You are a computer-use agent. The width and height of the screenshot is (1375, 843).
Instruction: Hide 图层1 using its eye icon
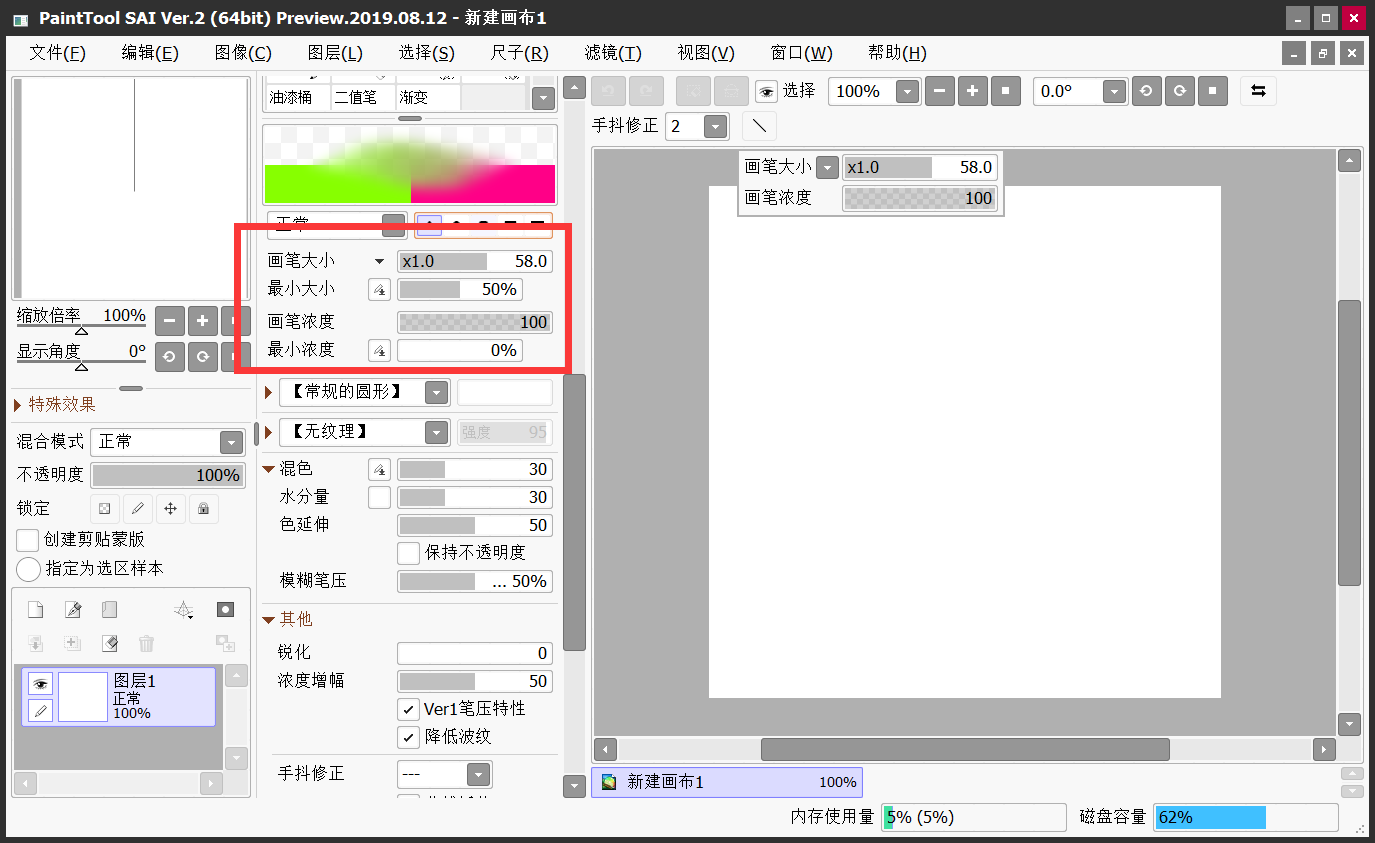40,684
